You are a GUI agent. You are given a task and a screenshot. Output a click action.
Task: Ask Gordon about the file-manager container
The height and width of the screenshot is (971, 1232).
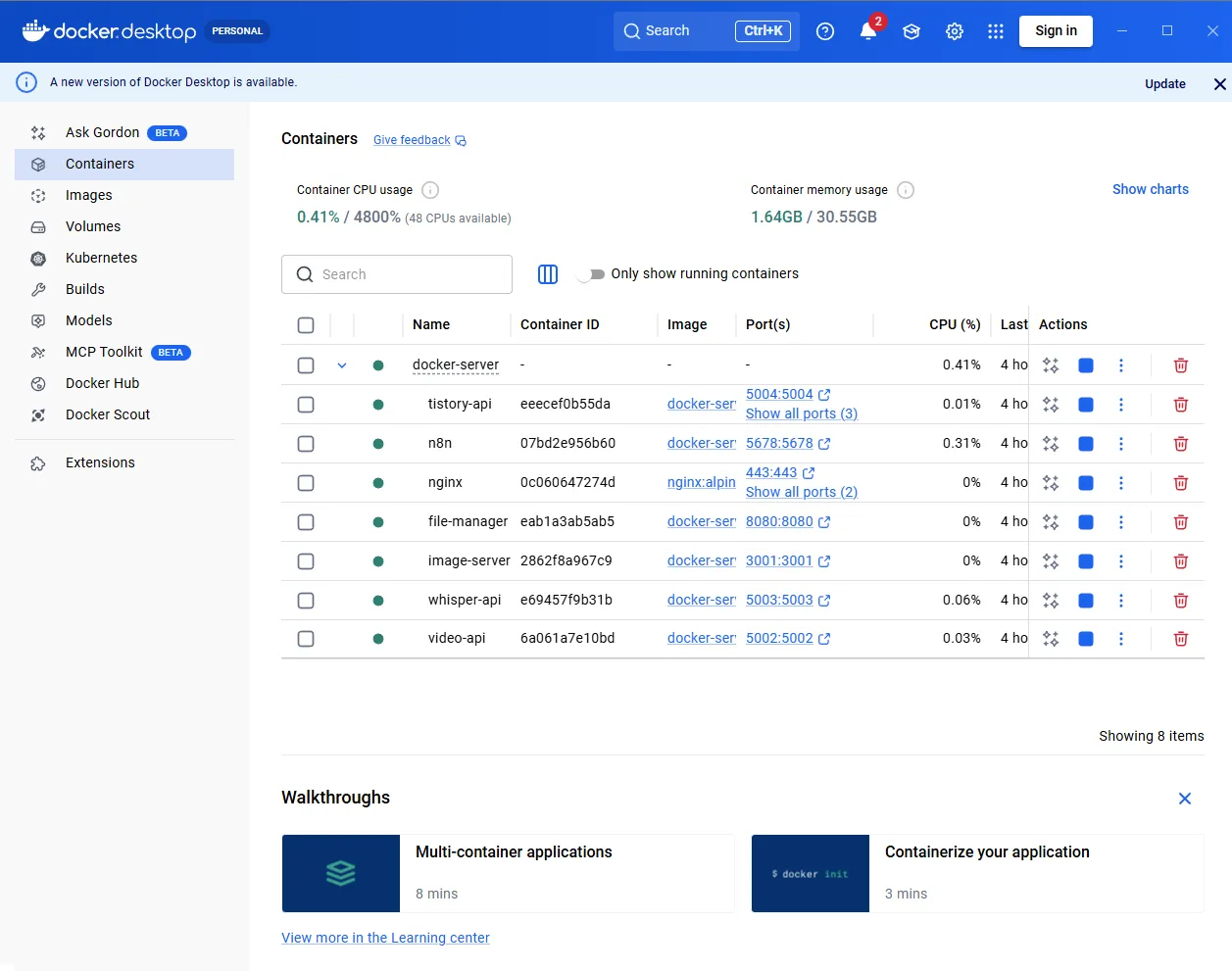click(x=1051, y=522)
